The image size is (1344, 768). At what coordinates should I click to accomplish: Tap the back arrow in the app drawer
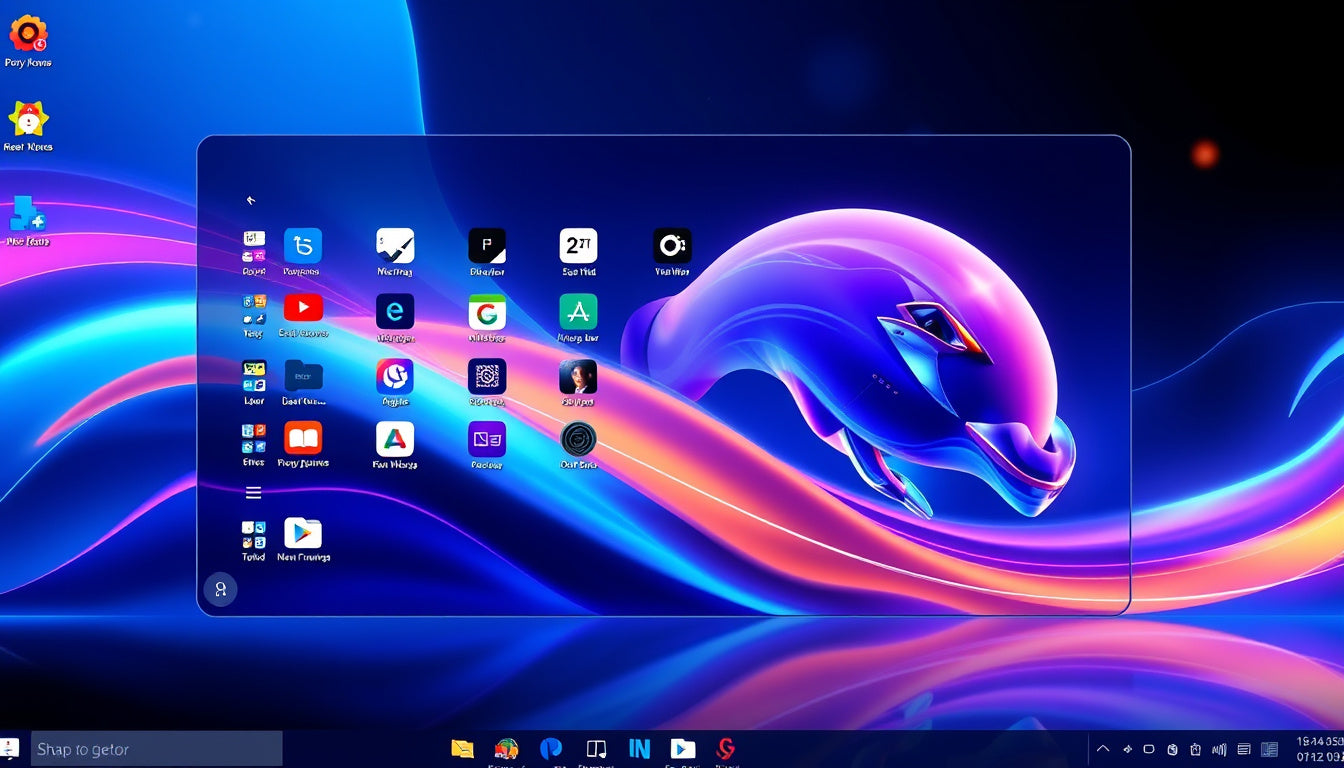click(252, 199)
